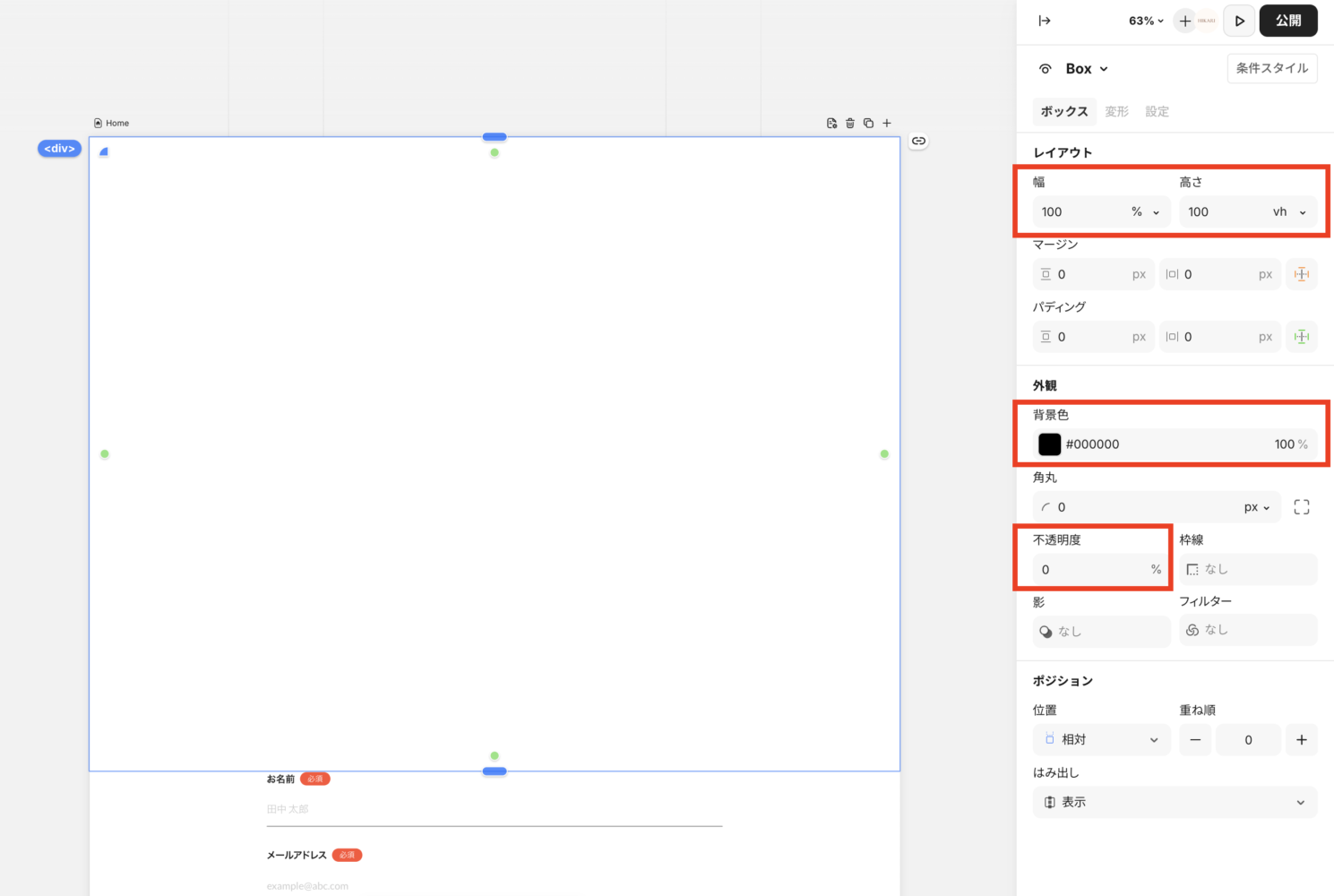Open the 位置 相対 position dropdown

click(x=1101, y=740)
